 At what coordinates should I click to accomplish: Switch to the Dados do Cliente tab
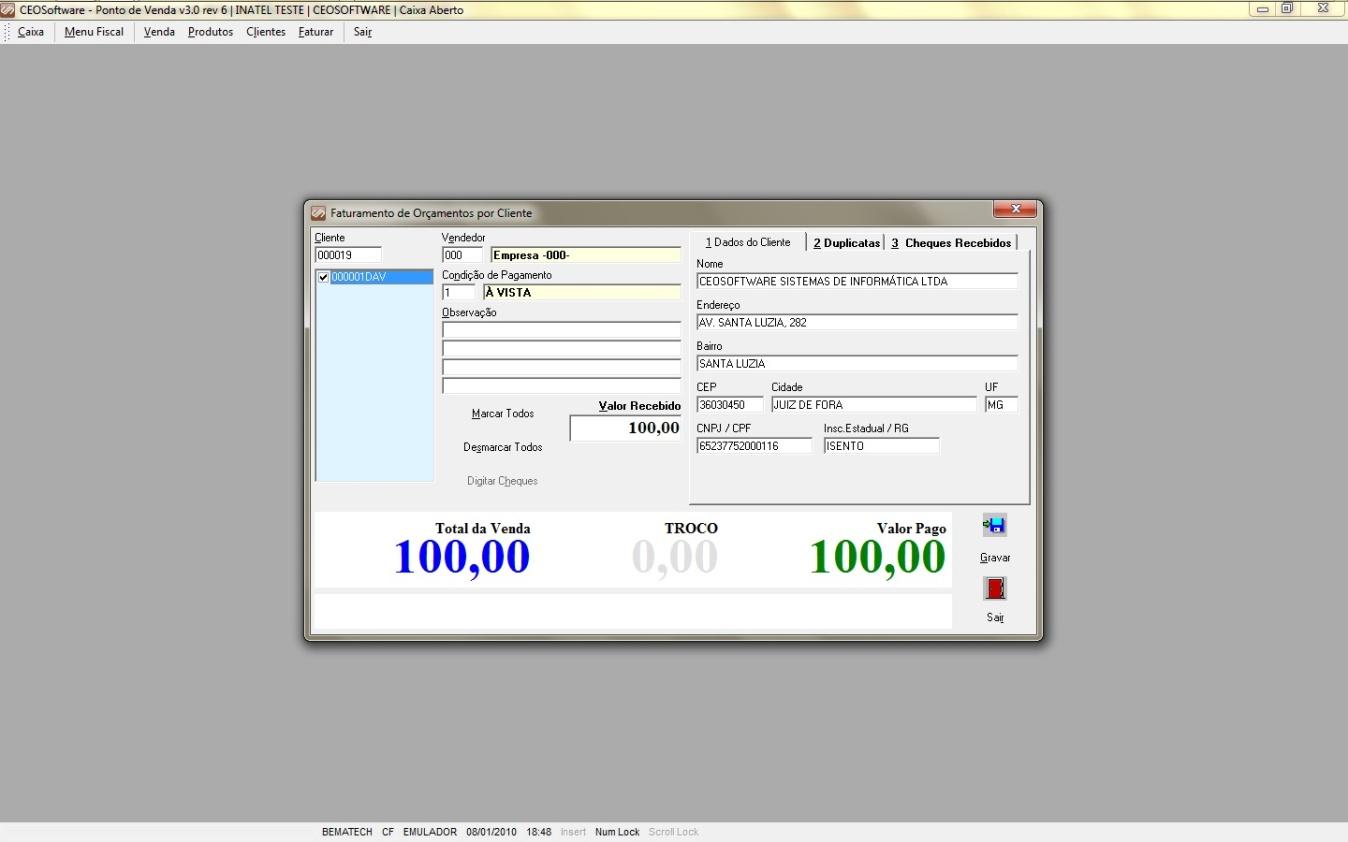(x=748, y=242)
